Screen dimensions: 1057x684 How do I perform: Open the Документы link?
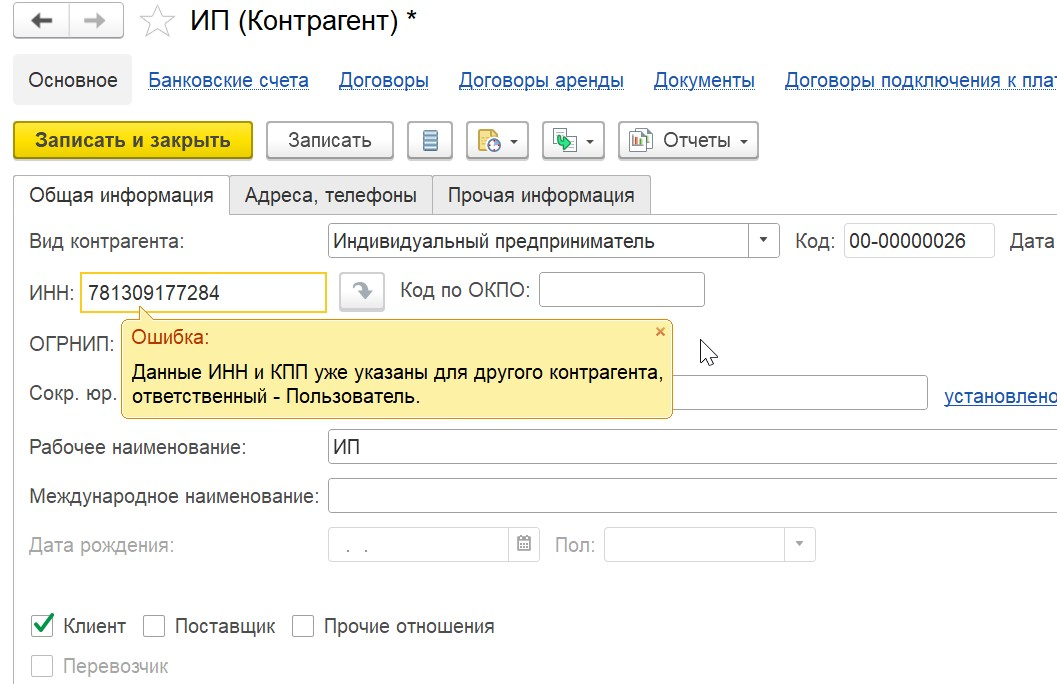[704, 80]
